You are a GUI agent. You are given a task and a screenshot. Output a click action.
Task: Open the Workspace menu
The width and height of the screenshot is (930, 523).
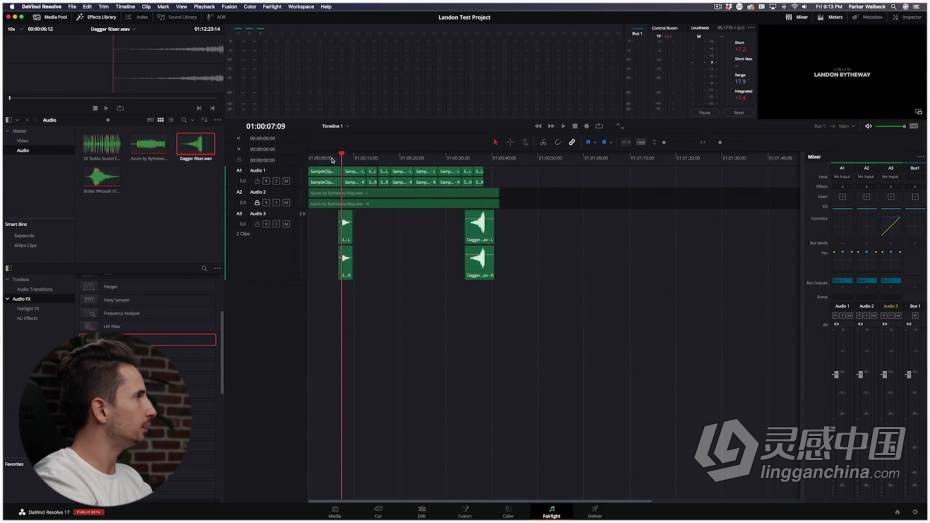point(301,7)
